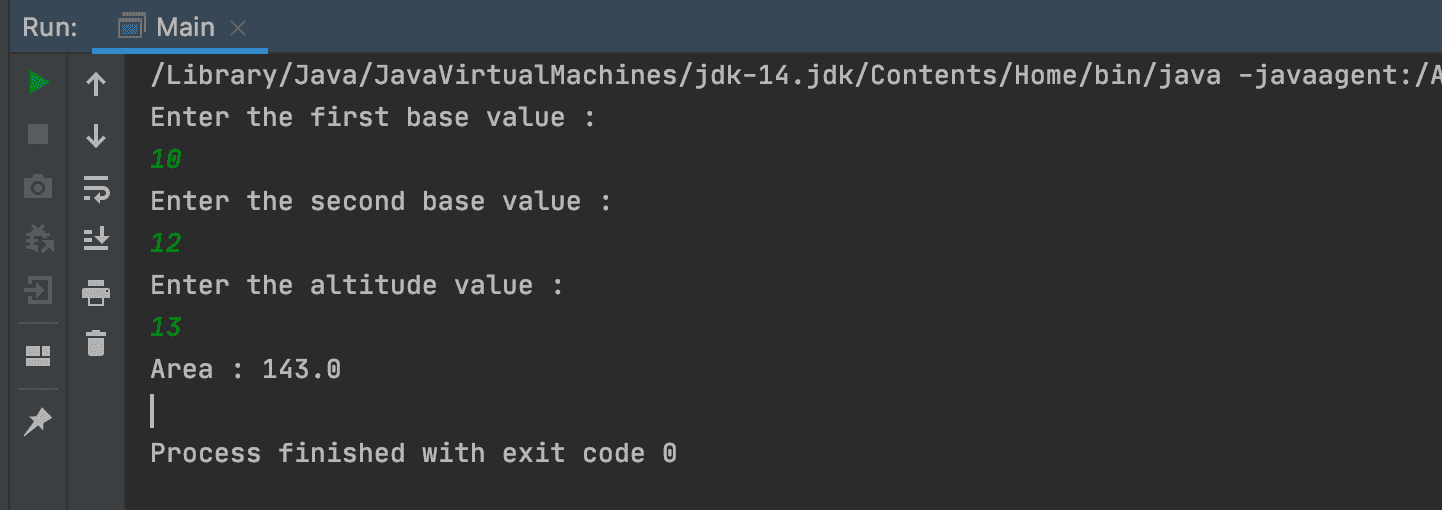Jump up the stack trace arrow
The image size is (1442, 510).
pos(96,84)
